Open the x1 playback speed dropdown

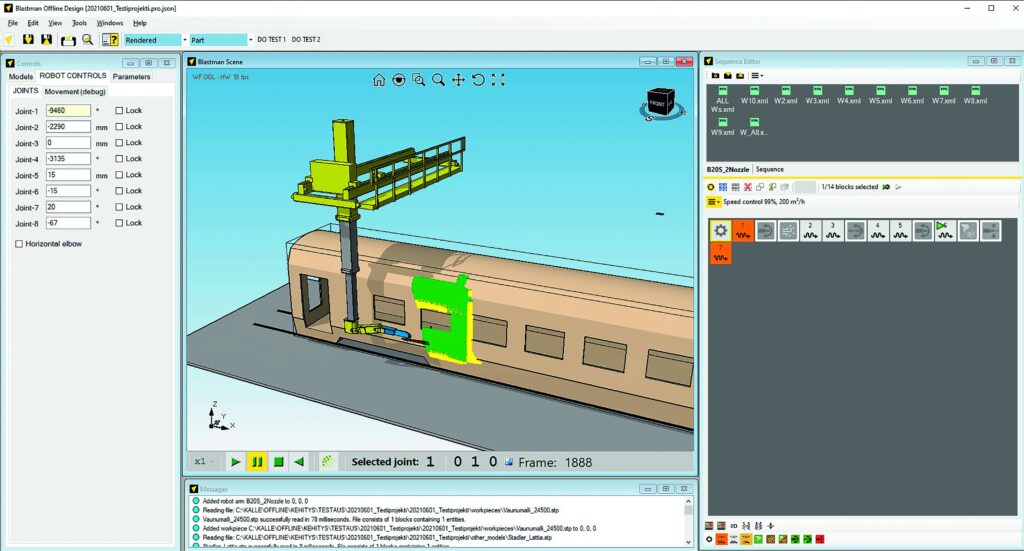[204, 462]
